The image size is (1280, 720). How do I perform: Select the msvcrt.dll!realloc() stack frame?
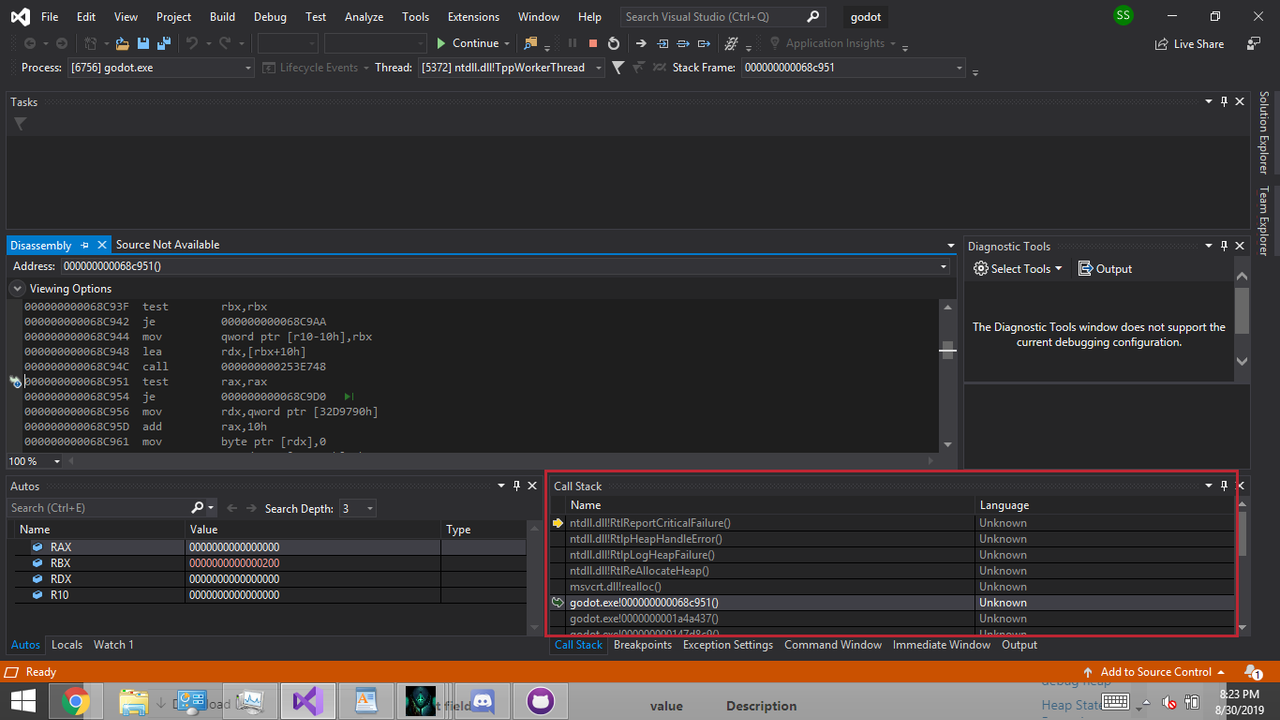892,587
